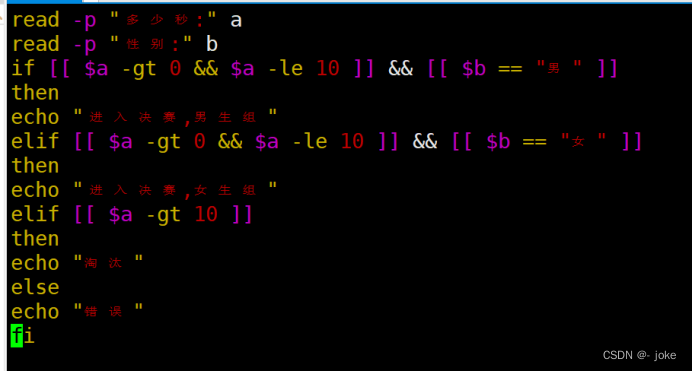Click "elif" on the "$a -gt 10" line
This screenshot has width=692, height=372.
point(35,214)
